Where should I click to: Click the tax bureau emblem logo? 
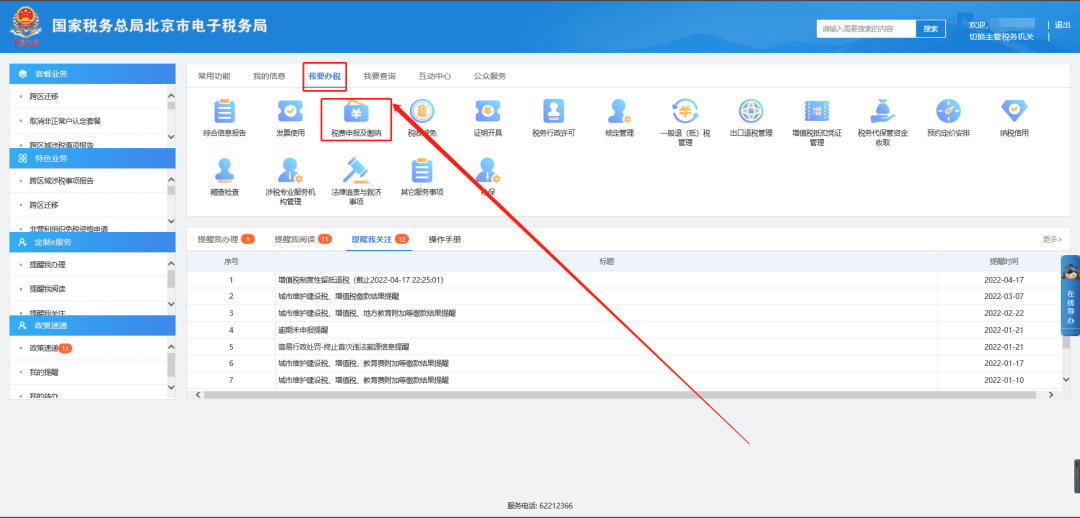25,26
